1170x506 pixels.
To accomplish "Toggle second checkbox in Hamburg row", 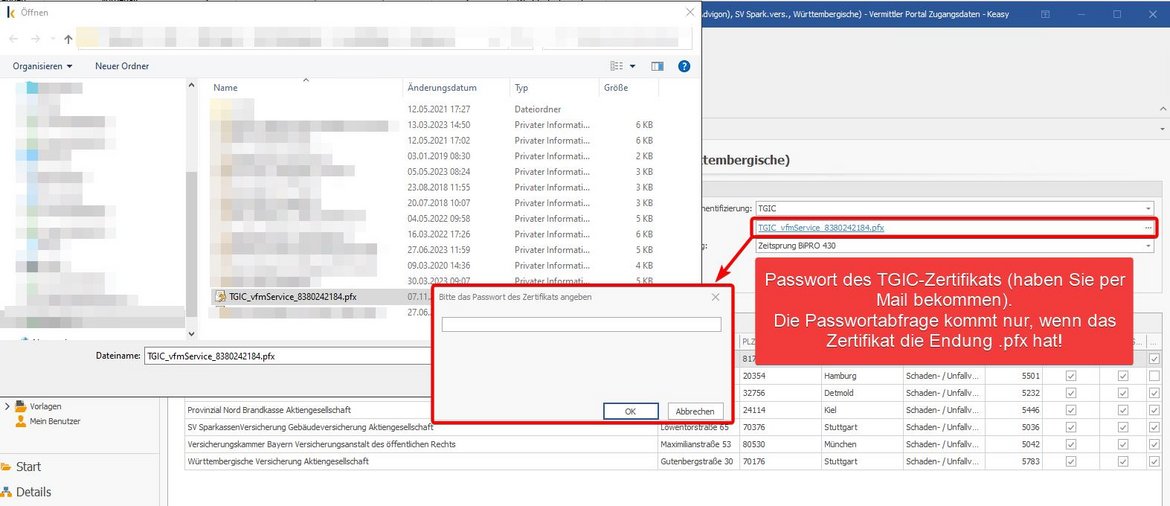I will pyautogui.click(x=1123, y=375).
